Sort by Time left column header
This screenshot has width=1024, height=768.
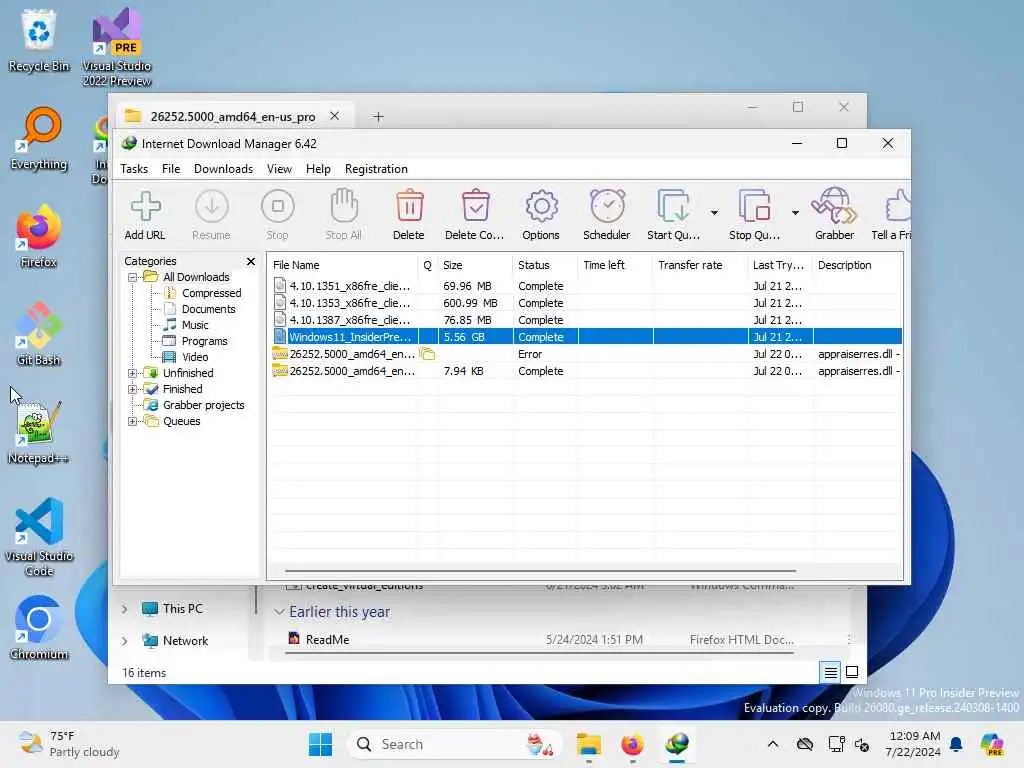tap(615, 265)
